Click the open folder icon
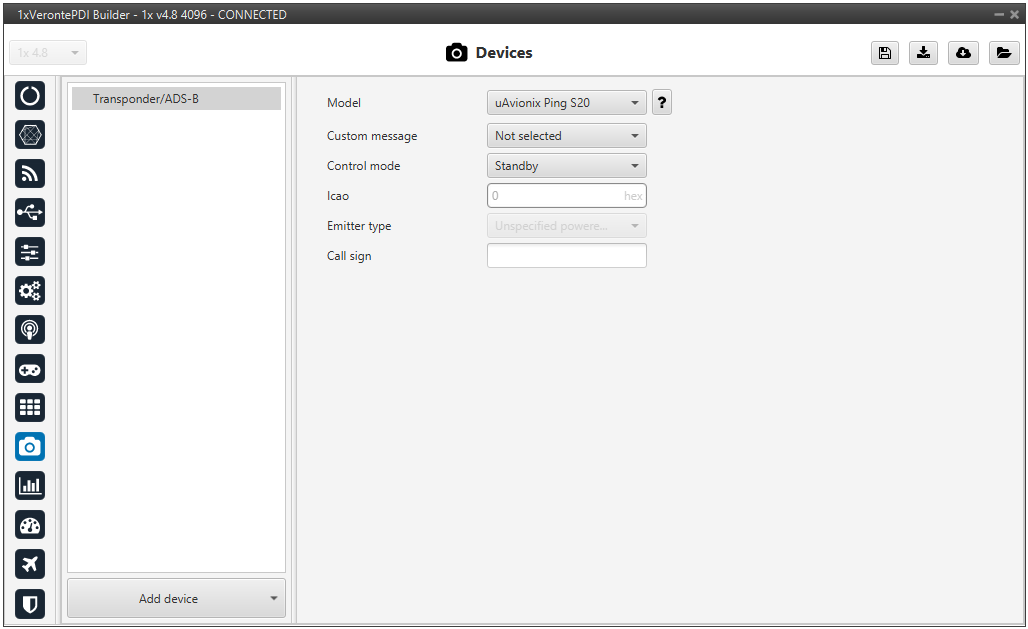Screen dimensions: 1028x629 (x=1004, y=54)
